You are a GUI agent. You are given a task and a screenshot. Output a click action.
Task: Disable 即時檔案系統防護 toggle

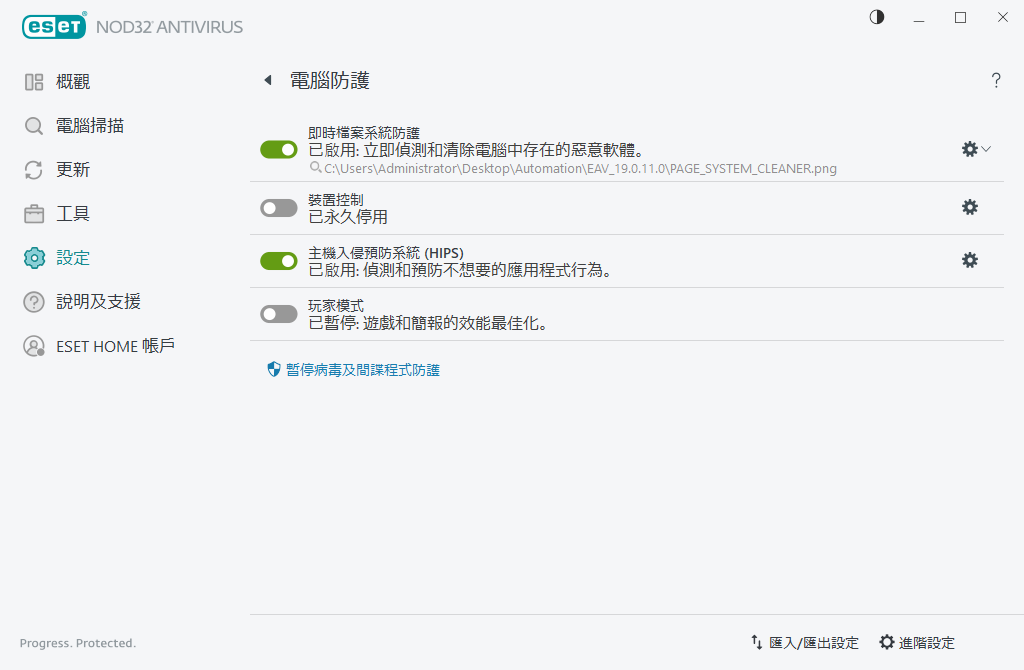[279, 149]
